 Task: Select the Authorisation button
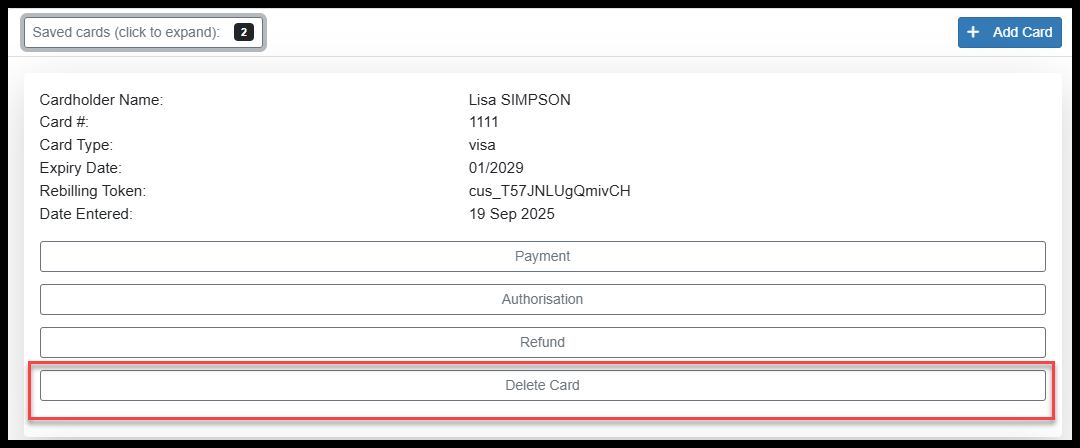542,299
